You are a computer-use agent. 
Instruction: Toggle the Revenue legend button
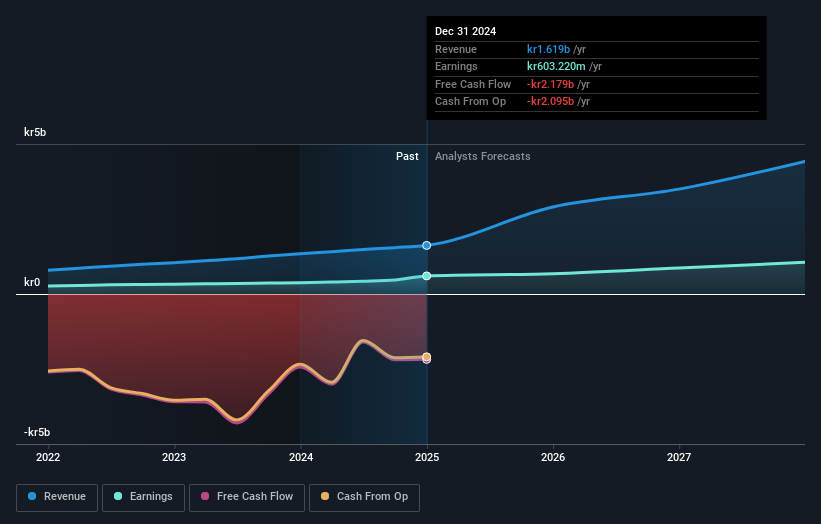pos(57,497)
